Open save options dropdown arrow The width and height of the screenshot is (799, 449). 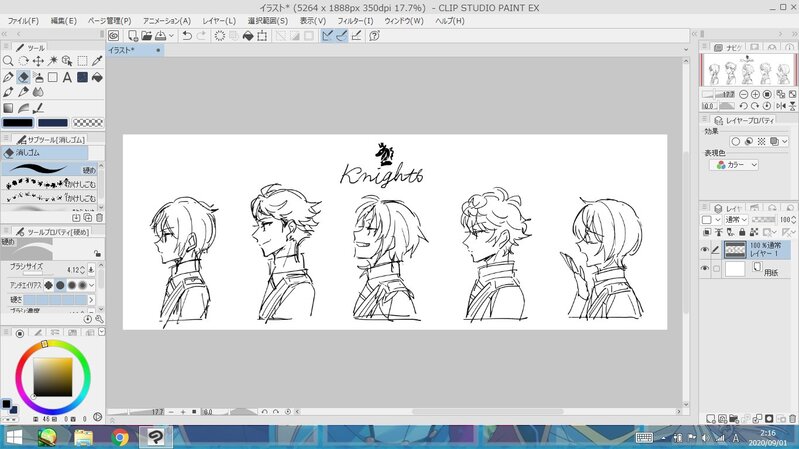point(172,36)
